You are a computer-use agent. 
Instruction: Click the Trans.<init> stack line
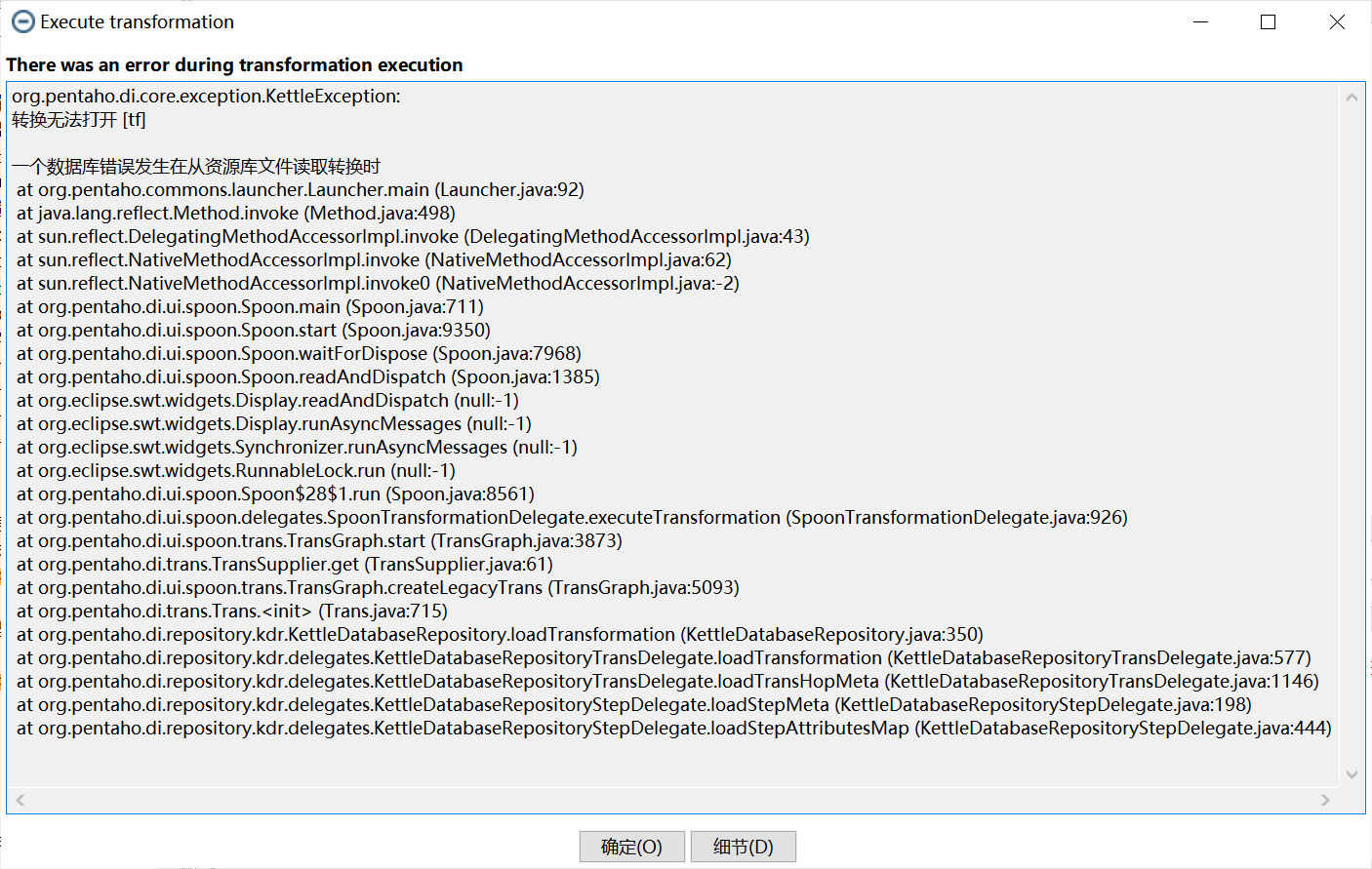[x=232, y=612]
